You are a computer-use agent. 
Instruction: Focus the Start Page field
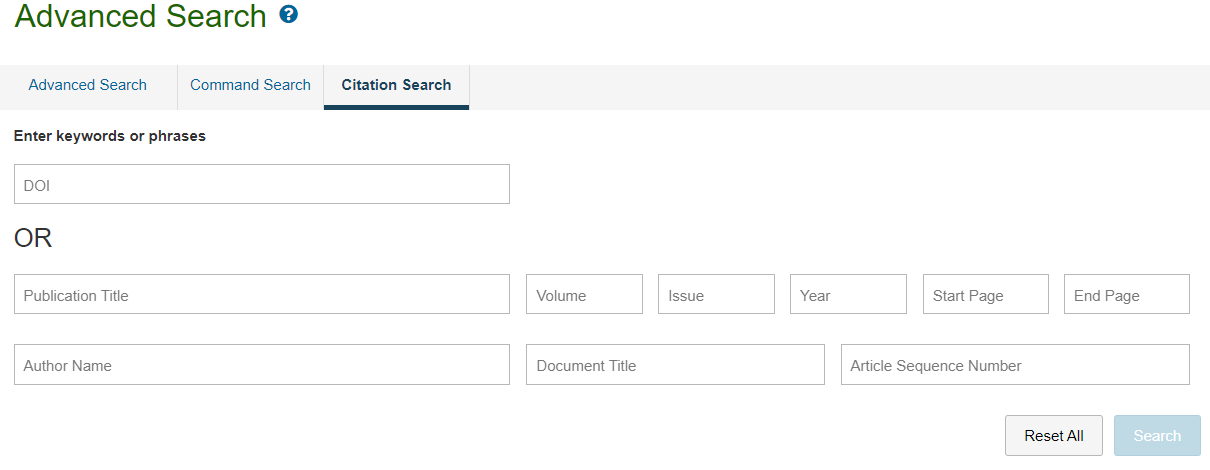[x=986, y=294]
